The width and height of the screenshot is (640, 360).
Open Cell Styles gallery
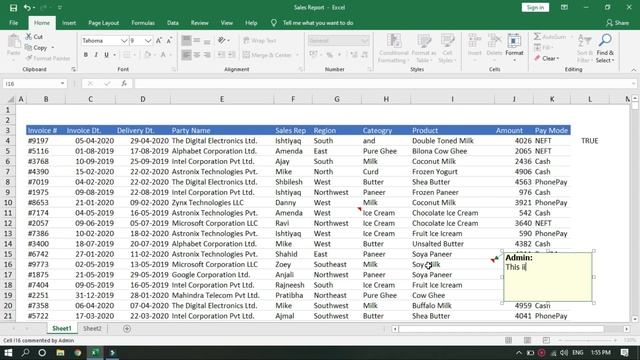click(447, 49)
